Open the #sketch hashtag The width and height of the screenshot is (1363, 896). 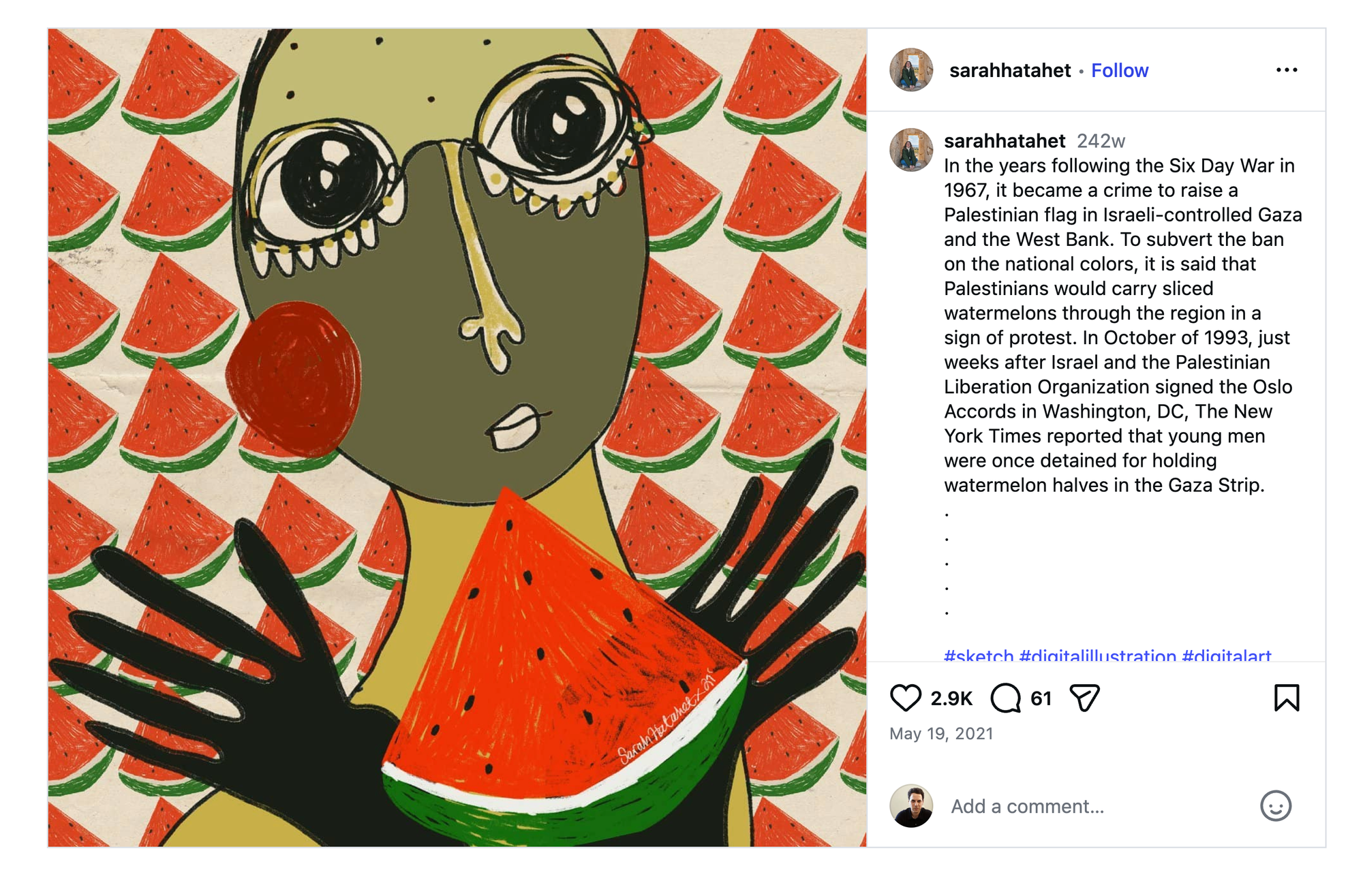979,656
